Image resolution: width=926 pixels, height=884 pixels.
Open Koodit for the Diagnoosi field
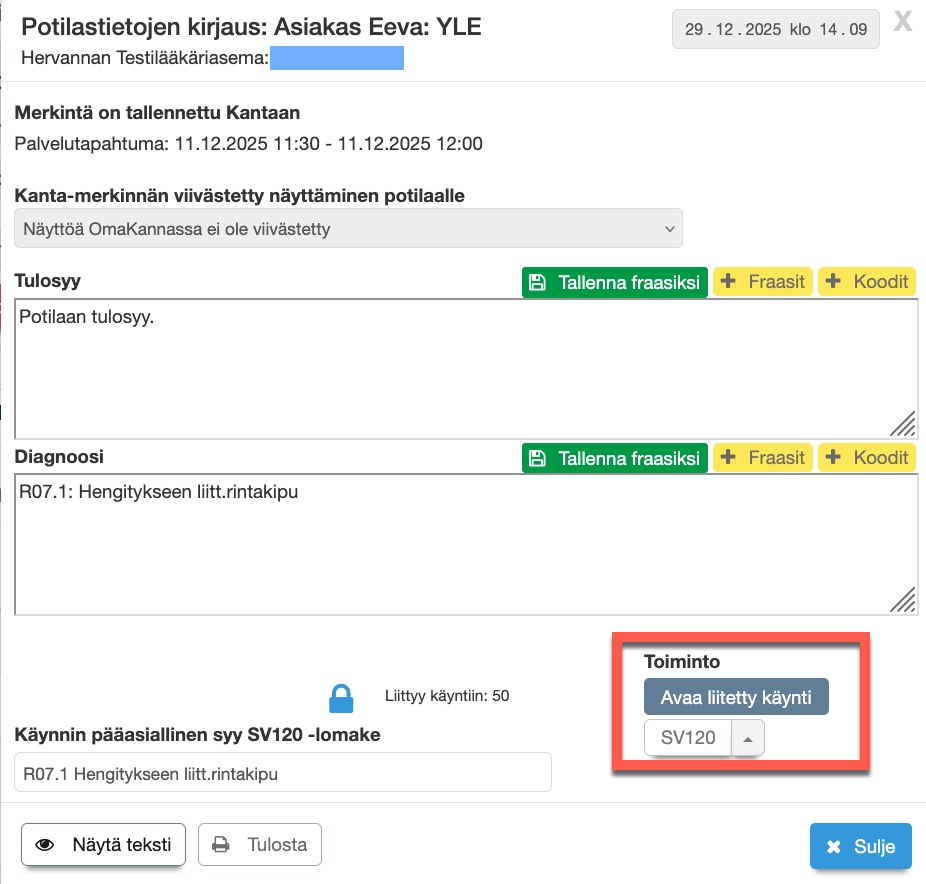pos(867,458)
